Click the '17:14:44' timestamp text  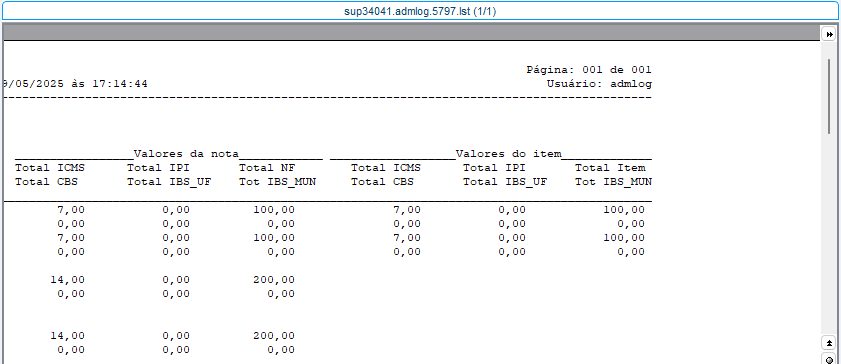point(120,84)
